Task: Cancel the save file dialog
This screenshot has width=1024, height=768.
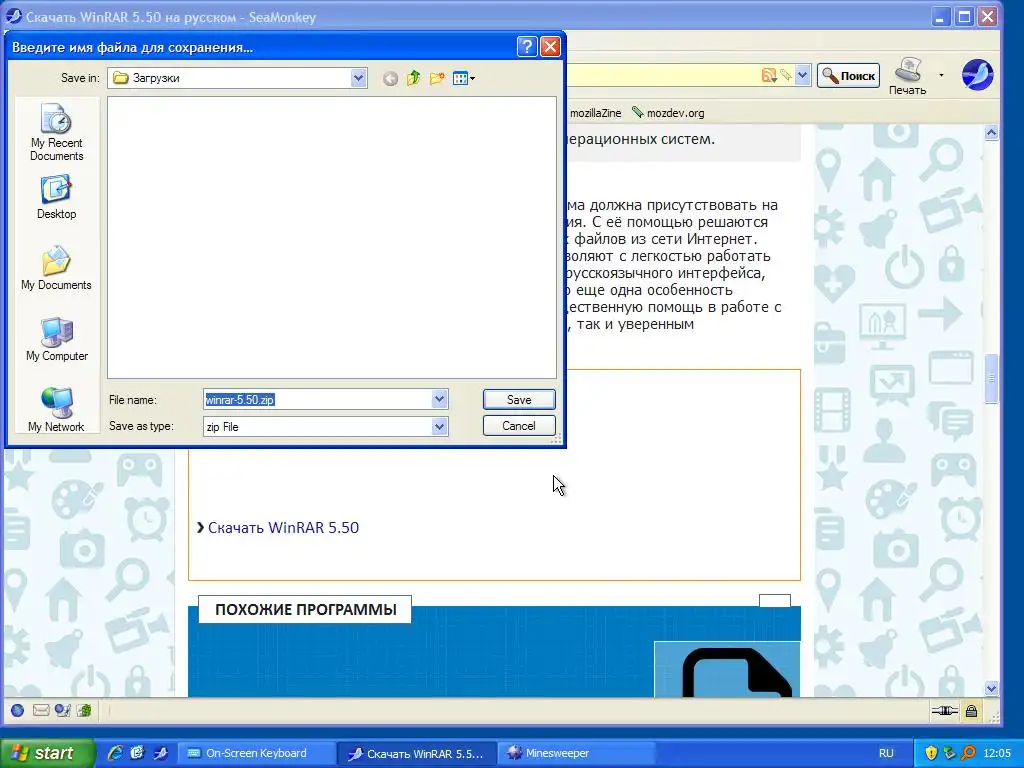Action: point(519,426)
